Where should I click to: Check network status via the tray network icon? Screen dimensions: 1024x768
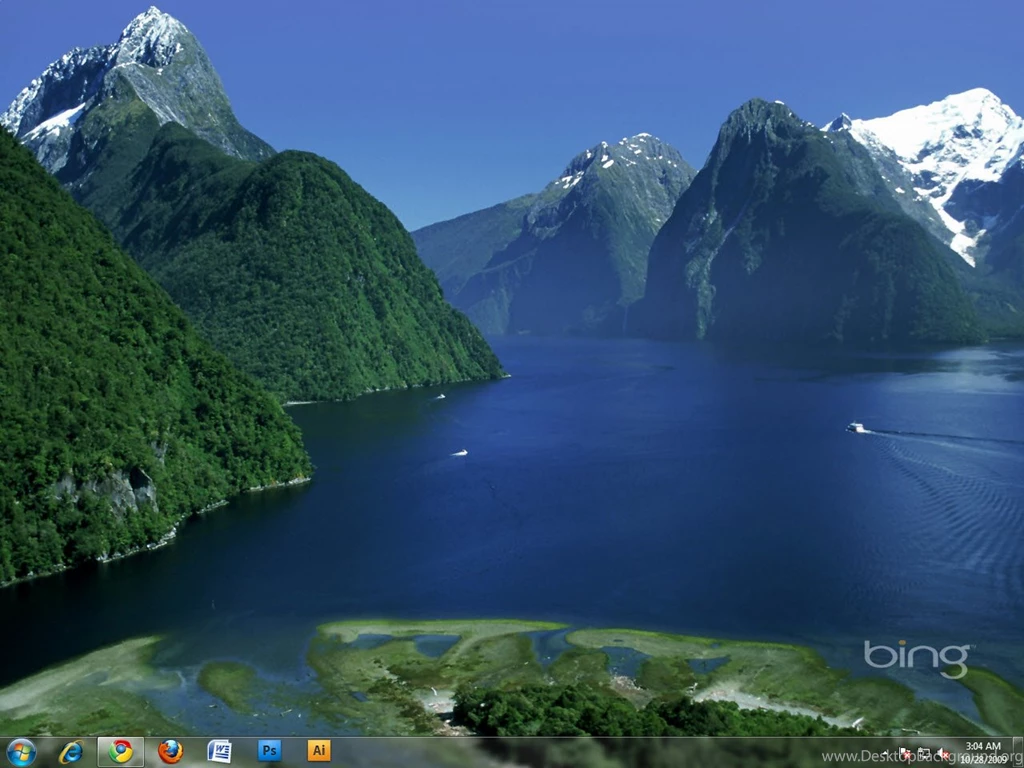(925, 752)
